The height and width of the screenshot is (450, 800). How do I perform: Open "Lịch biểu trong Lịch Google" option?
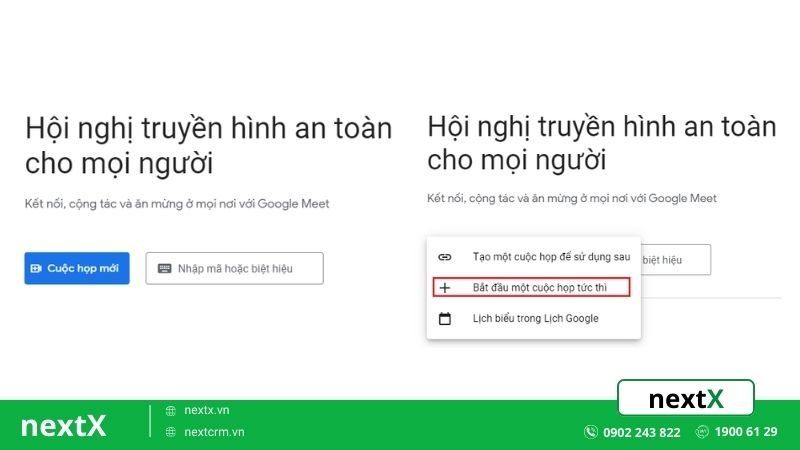point(534,318)
